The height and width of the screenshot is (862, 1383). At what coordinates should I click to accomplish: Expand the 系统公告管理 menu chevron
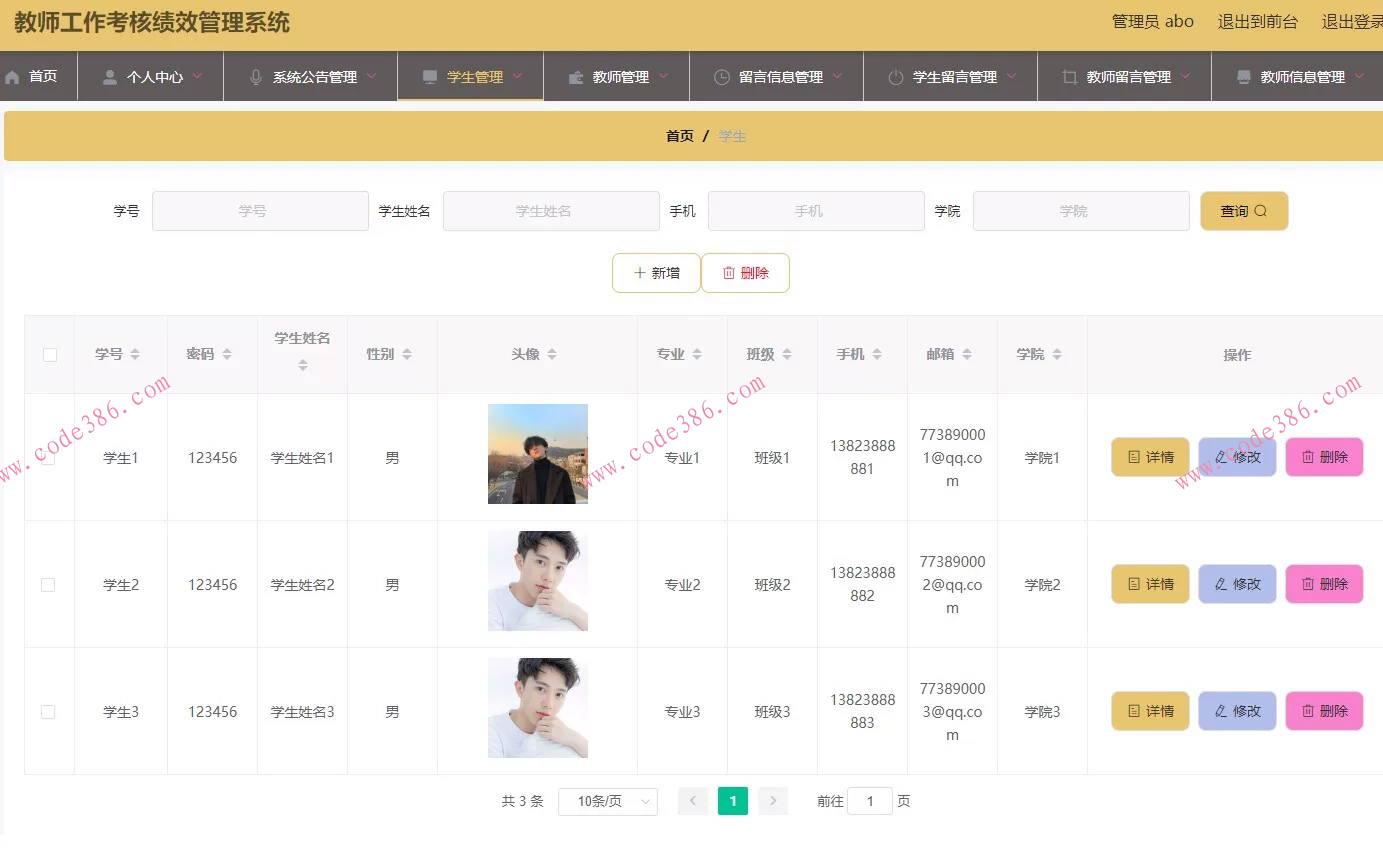pyautogui.click(x=371, y=76)
